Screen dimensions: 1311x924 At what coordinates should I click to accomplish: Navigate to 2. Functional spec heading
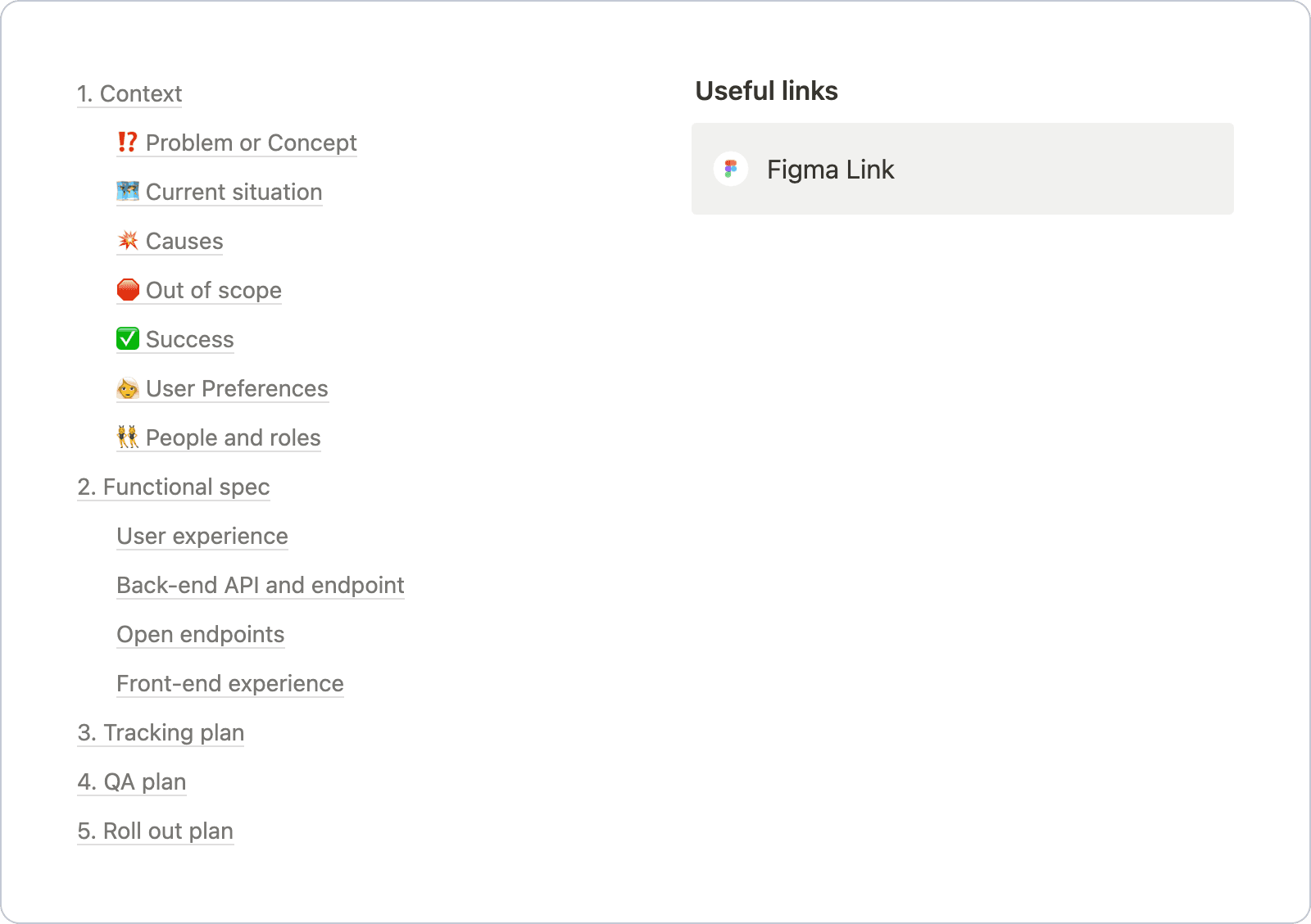(x=174, y=487)
